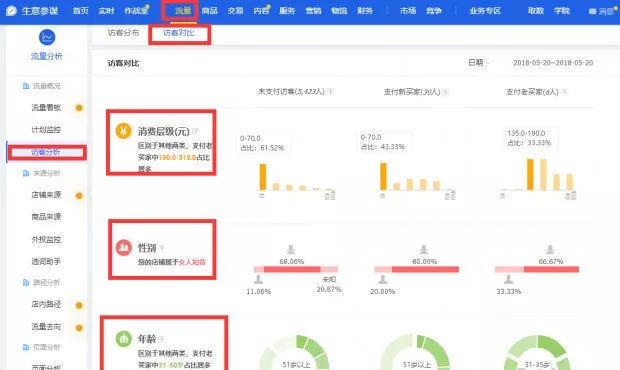Open 计划监控 in the sidebar
Image resolution: width=620 pixels, height=370 pixels.
46,130
